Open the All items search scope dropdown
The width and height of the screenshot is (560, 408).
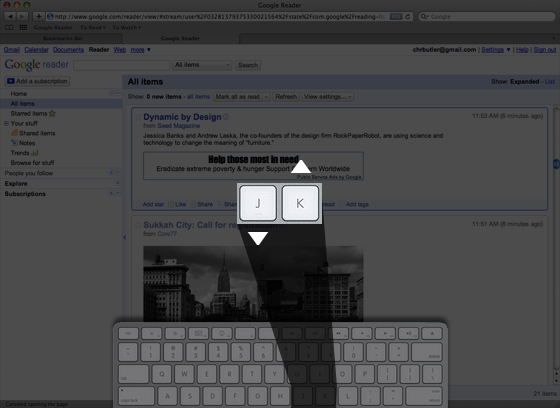click(x=202, y=65)
